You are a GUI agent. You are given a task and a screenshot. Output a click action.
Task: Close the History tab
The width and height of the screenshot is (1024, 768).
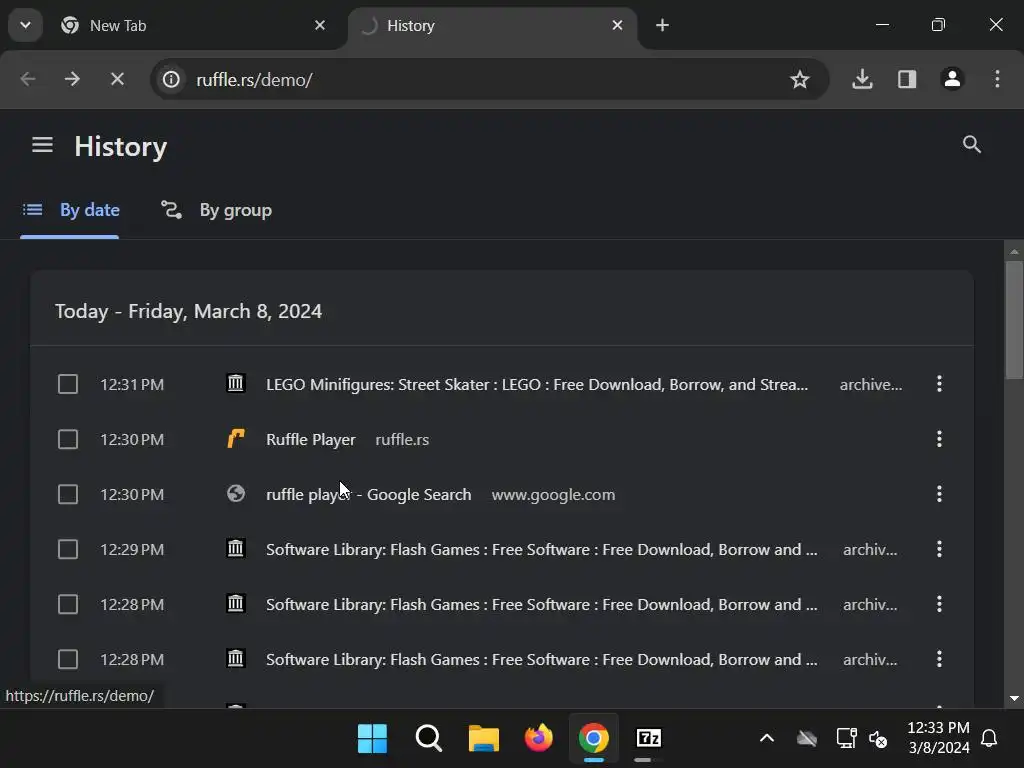[x=617, y=25]
